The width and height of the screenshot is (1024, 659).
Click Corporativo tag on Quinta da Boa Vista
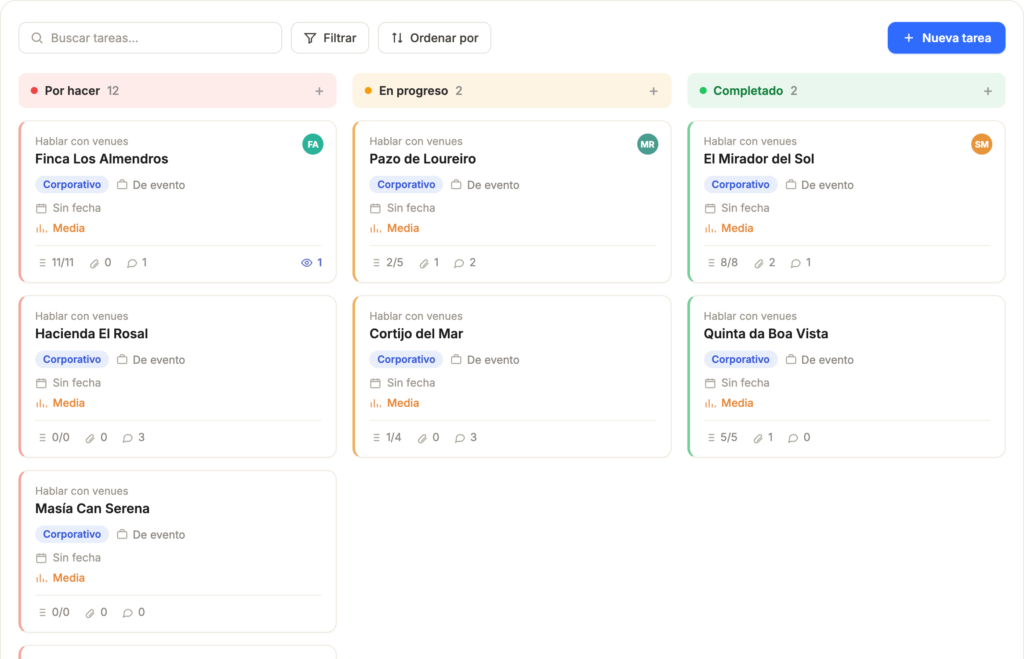[741, 360]
